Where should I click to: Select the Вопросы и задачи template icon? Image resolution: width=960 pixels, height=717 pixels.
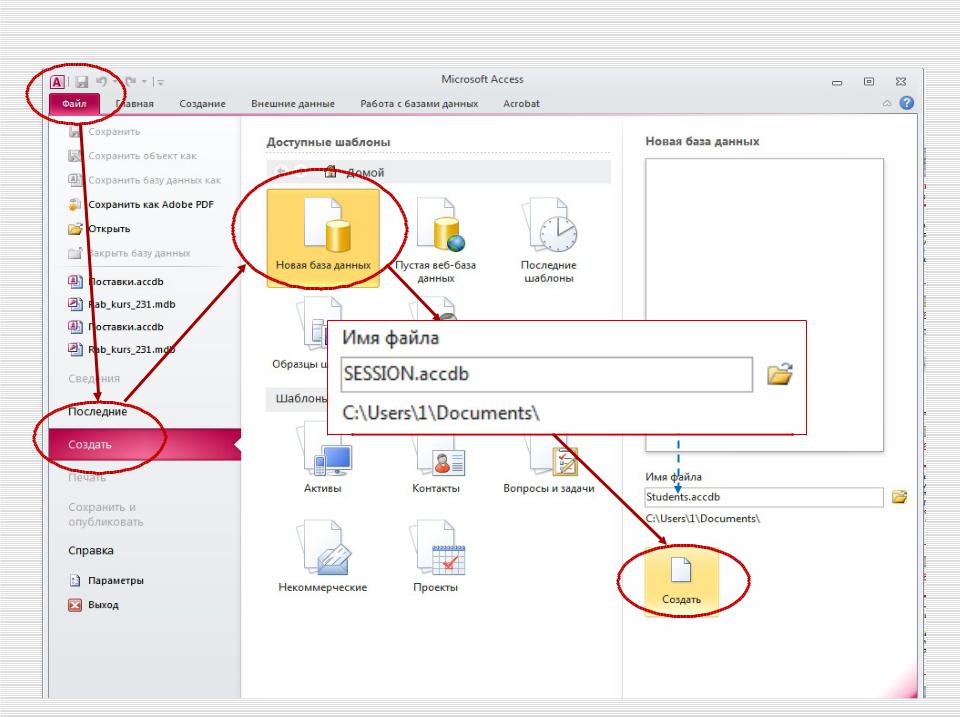coord(553,457)
